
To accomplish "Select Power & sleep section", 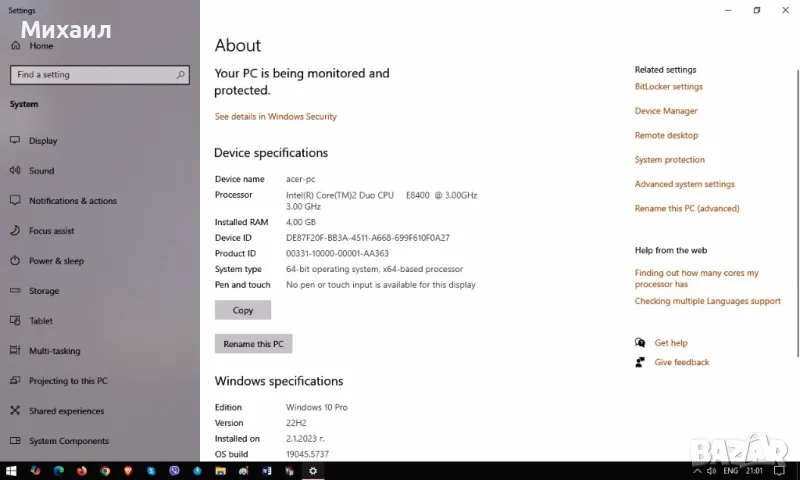I will click(56, 261).
